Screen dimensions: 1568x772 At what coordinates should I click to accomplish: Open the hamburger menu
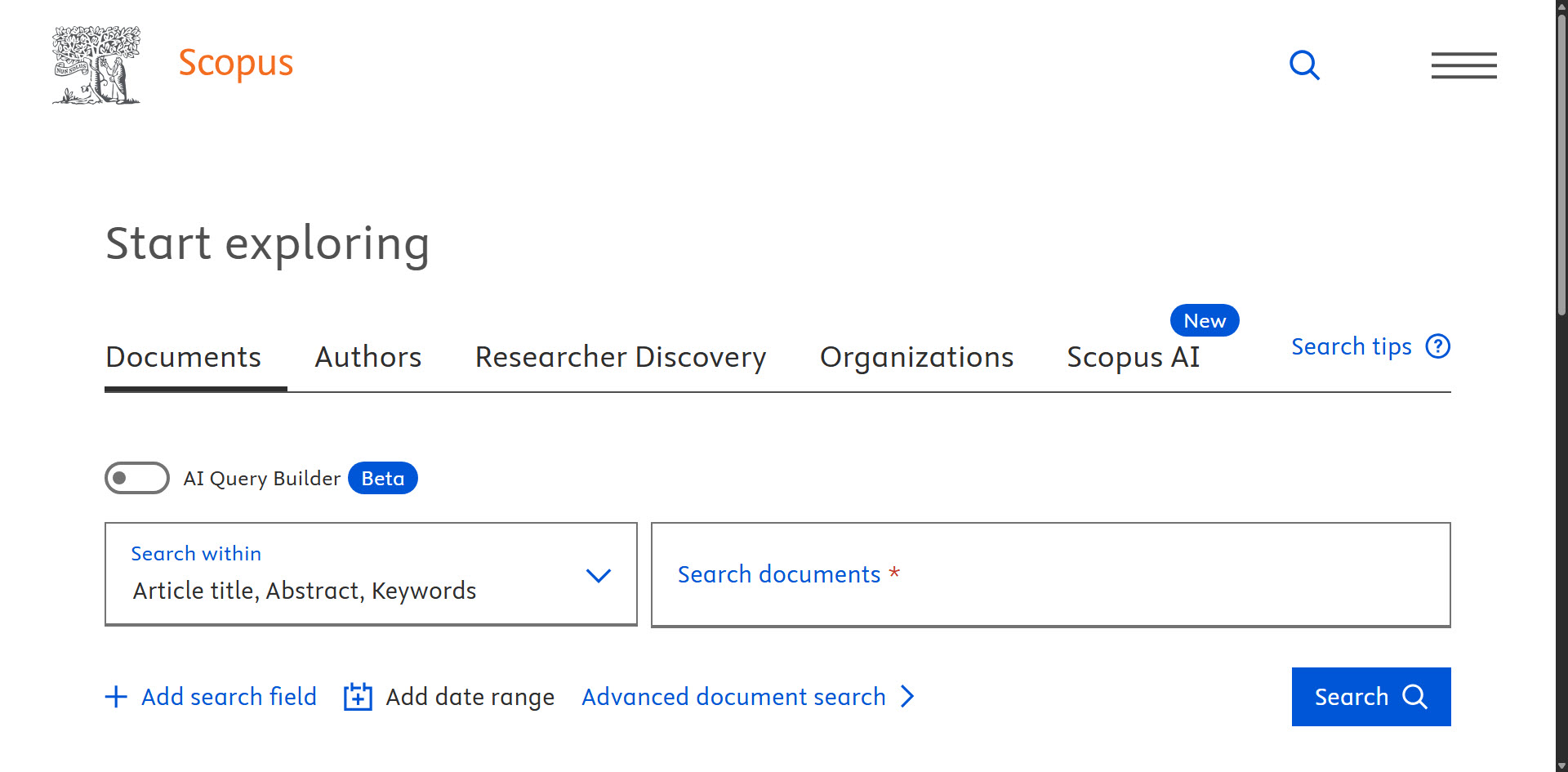1463,65
